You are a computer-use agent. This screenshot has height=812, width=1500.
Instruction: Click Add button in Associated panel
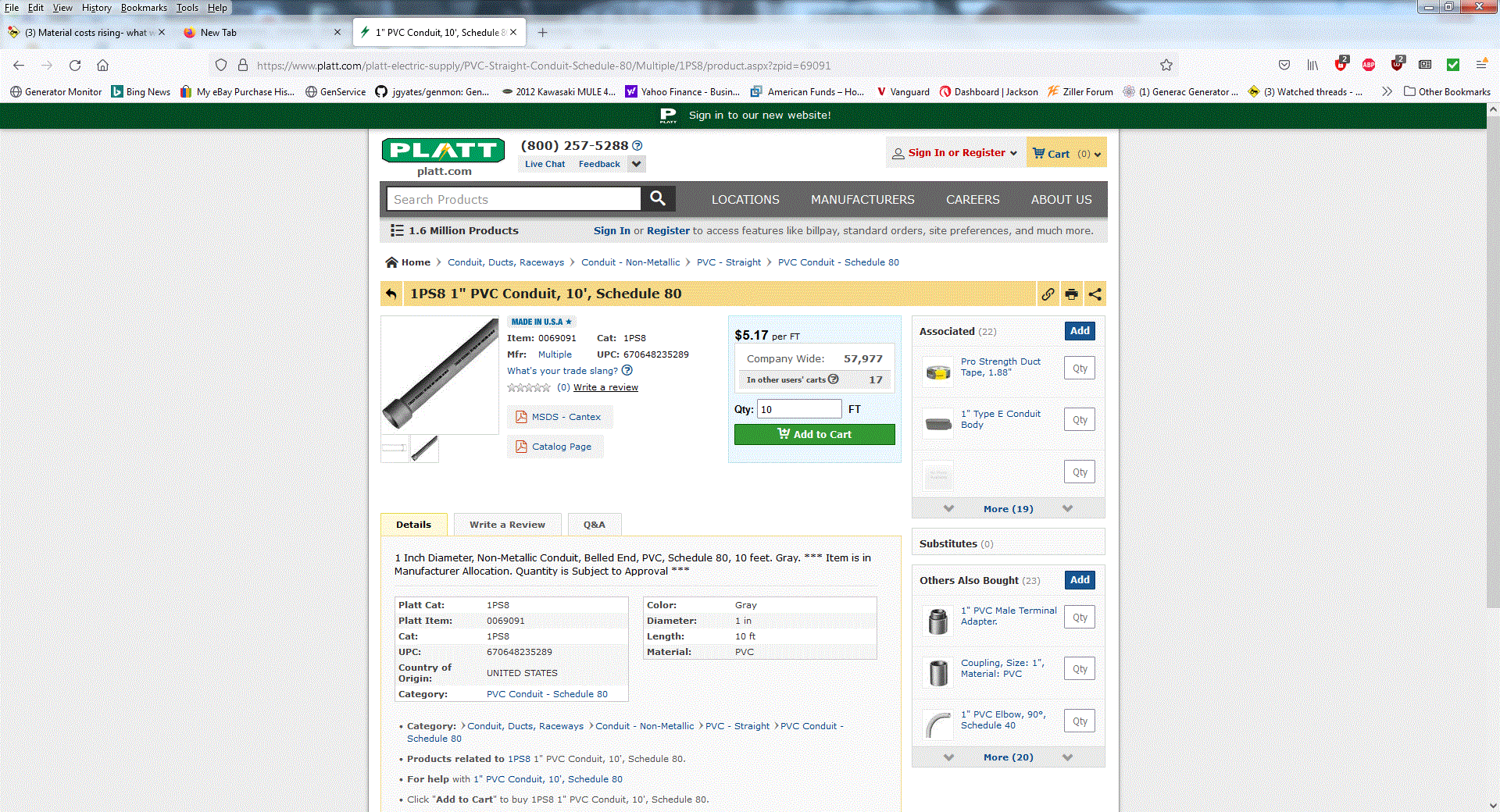point(1080,330)
